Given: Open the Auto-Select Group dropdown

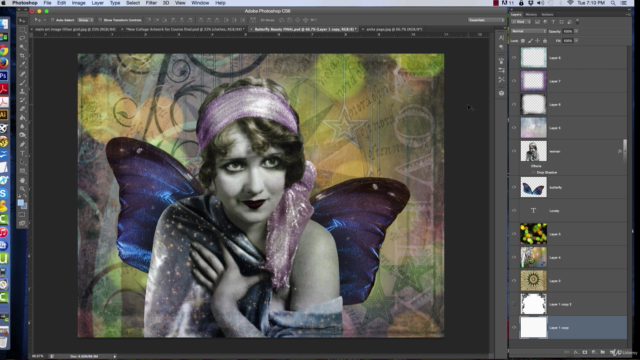Looking at the screenshot, I should point(85,20).
